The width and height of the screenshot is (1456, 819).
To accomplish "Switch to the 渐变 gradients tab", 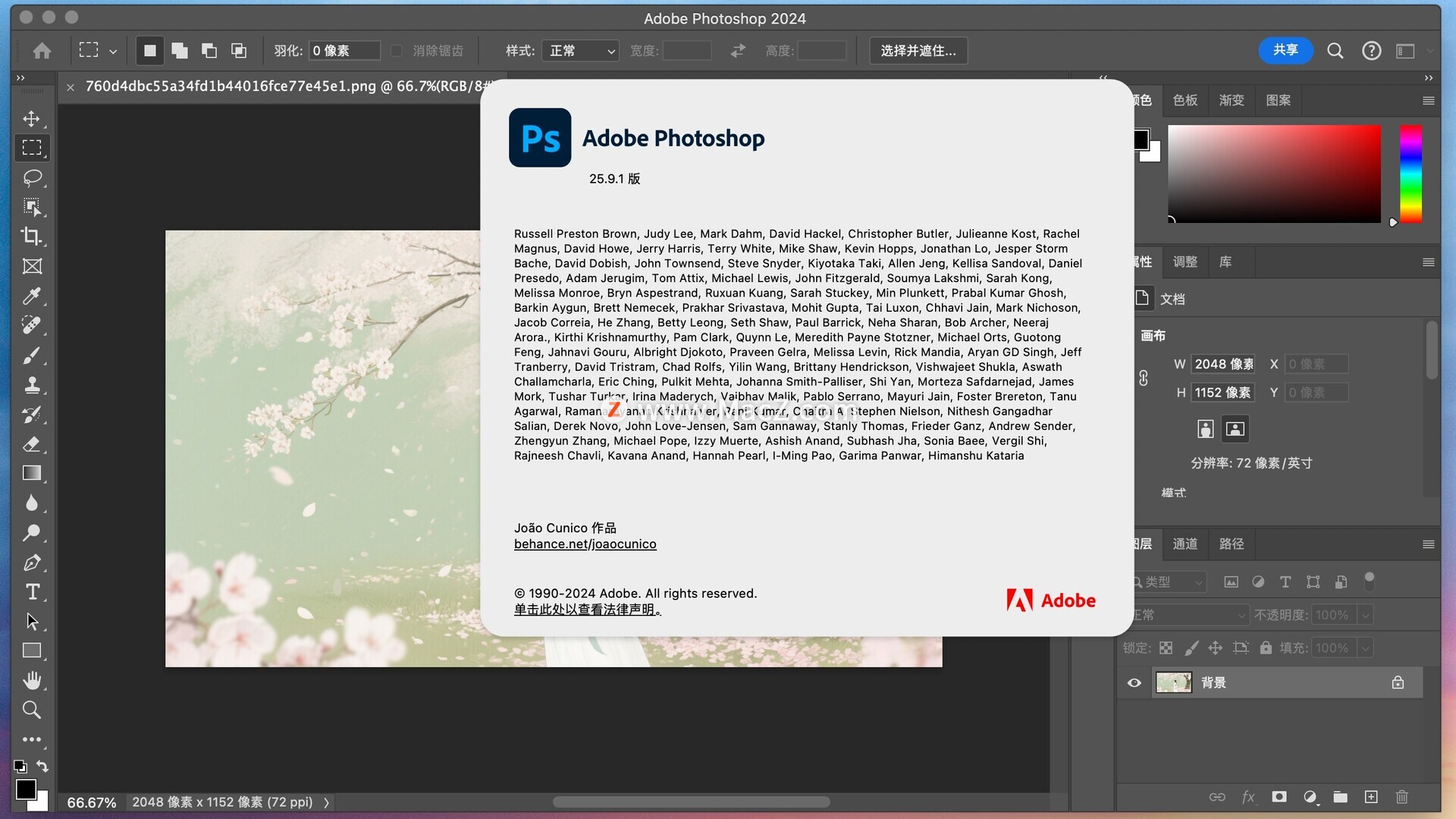I will (1232, 100).
